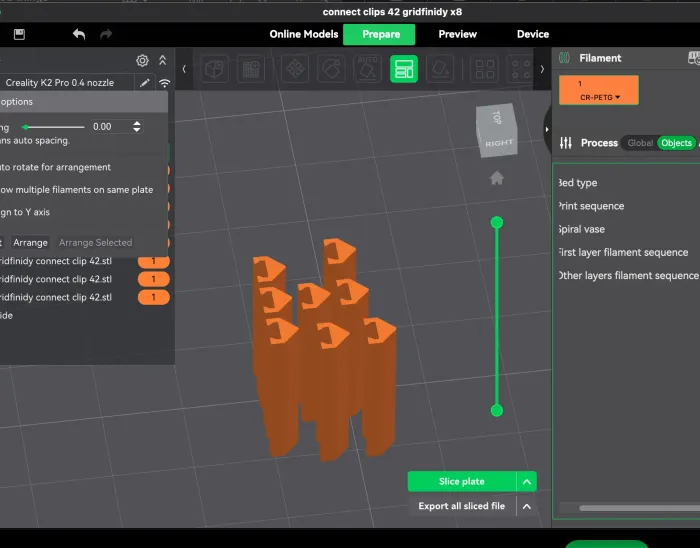Image resolution: width=700 pixels, height=548 pixels.
Task: Click the TOP face of the view cube
Action: click(x=496, y=118)
